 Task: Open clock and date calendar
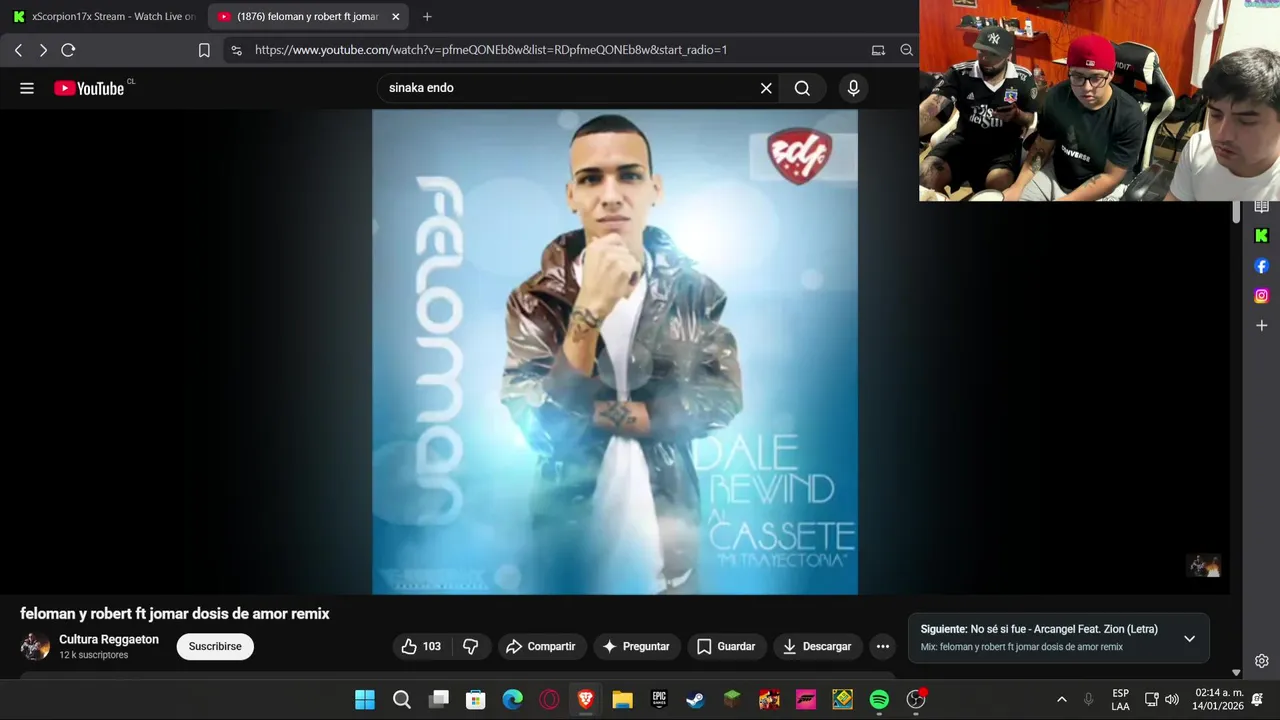(x=1218, y=699)
